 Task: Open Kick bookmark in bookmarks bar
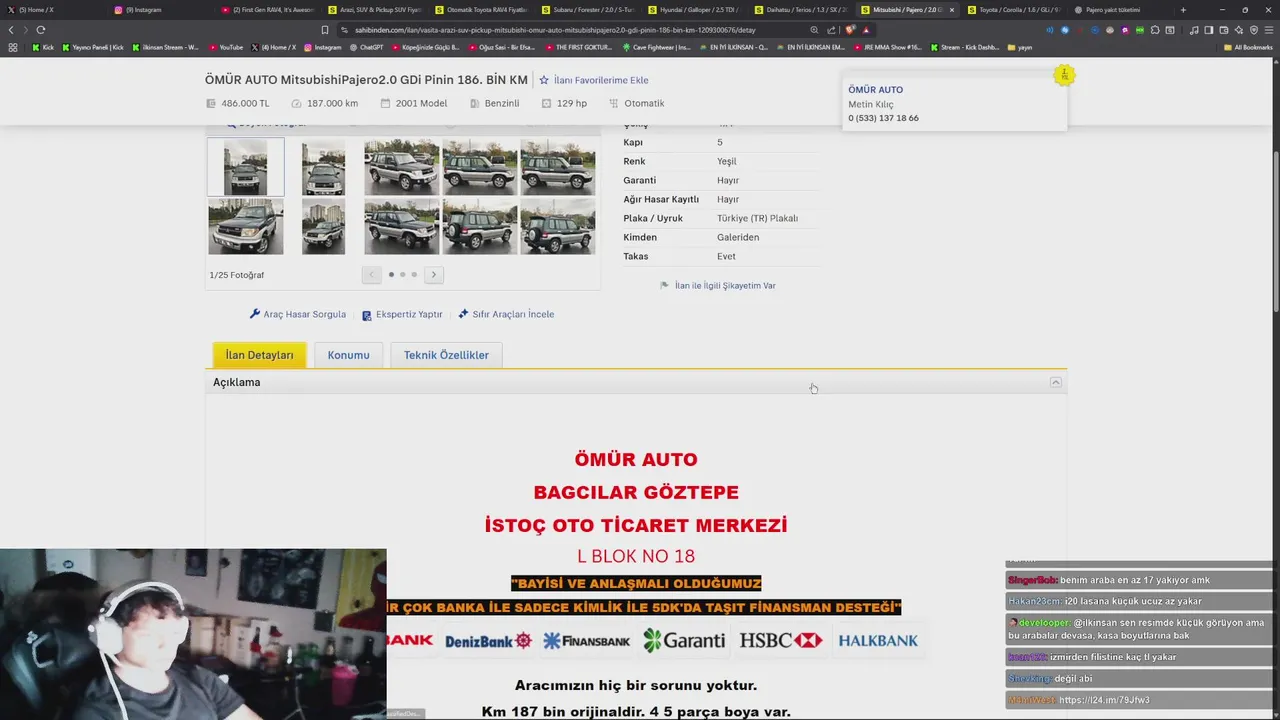click(42, 47)
